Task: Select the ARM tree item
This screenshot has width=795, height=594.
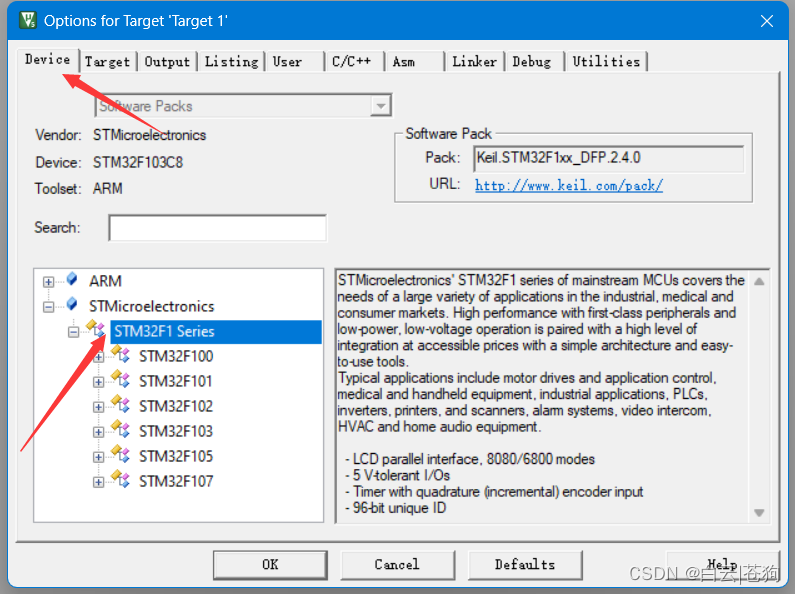Action: pyautogui.click(x=105, y=281)
